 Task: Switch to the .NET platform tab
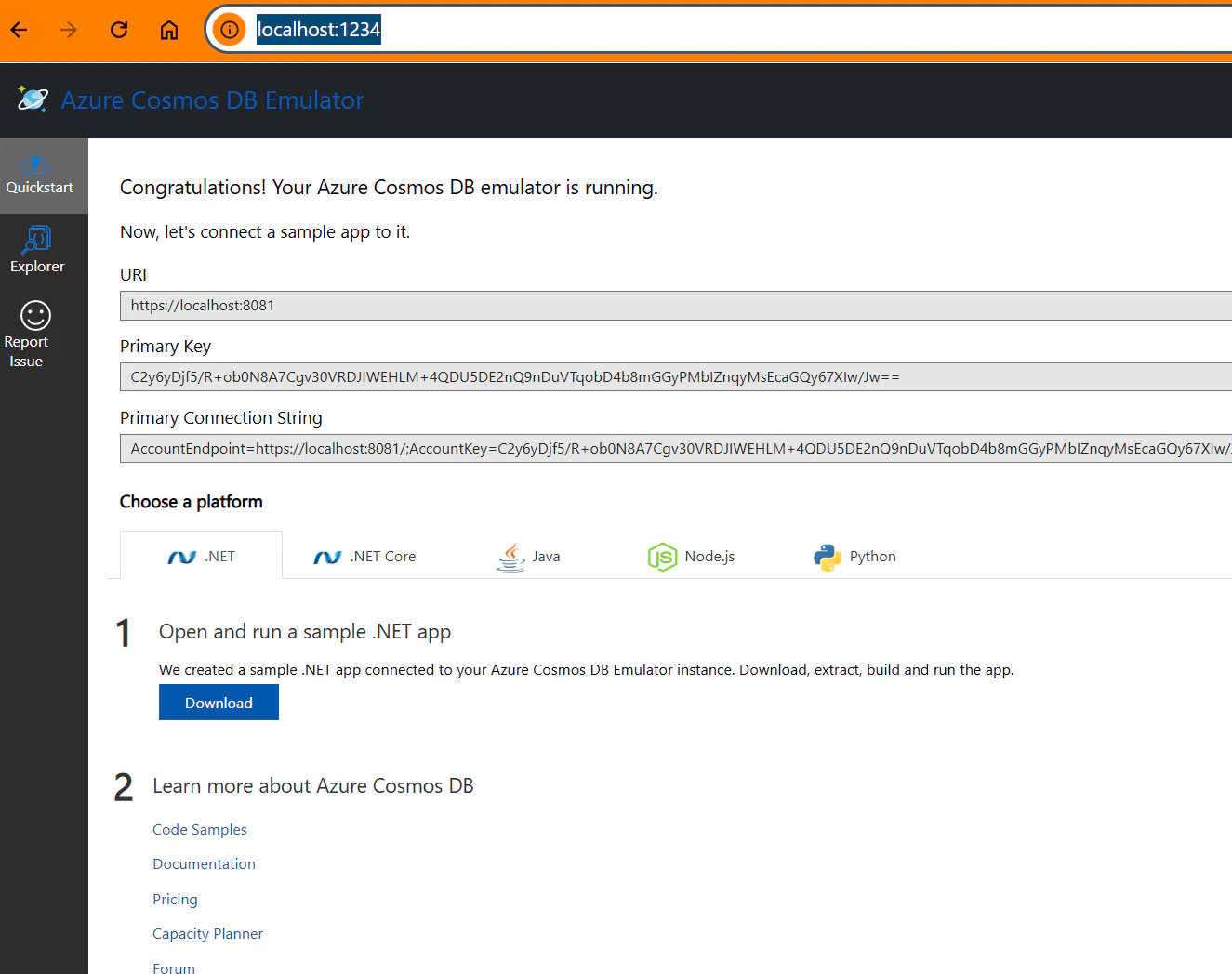[201, 556]
